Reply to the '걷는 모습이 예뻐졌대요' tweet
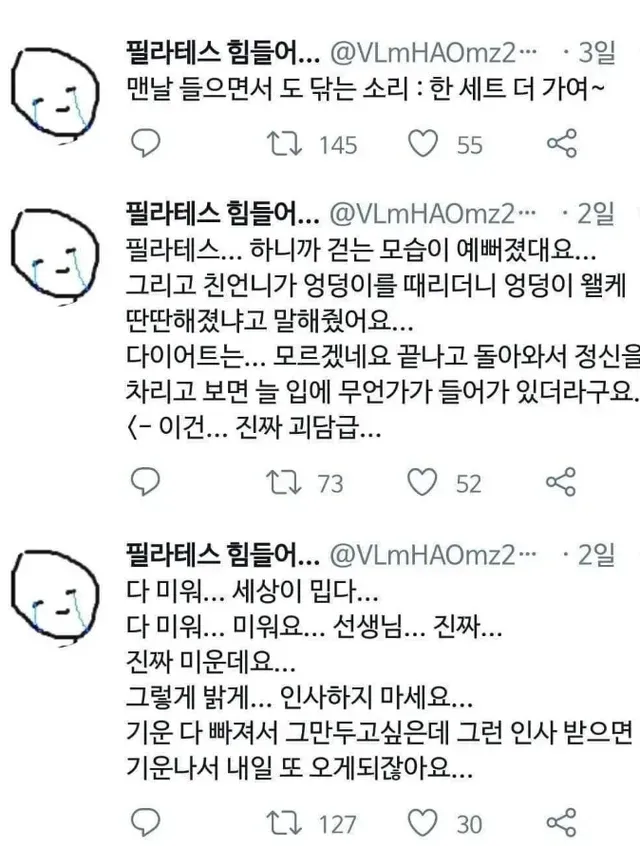Screen dimensions: 640x846 146,481
